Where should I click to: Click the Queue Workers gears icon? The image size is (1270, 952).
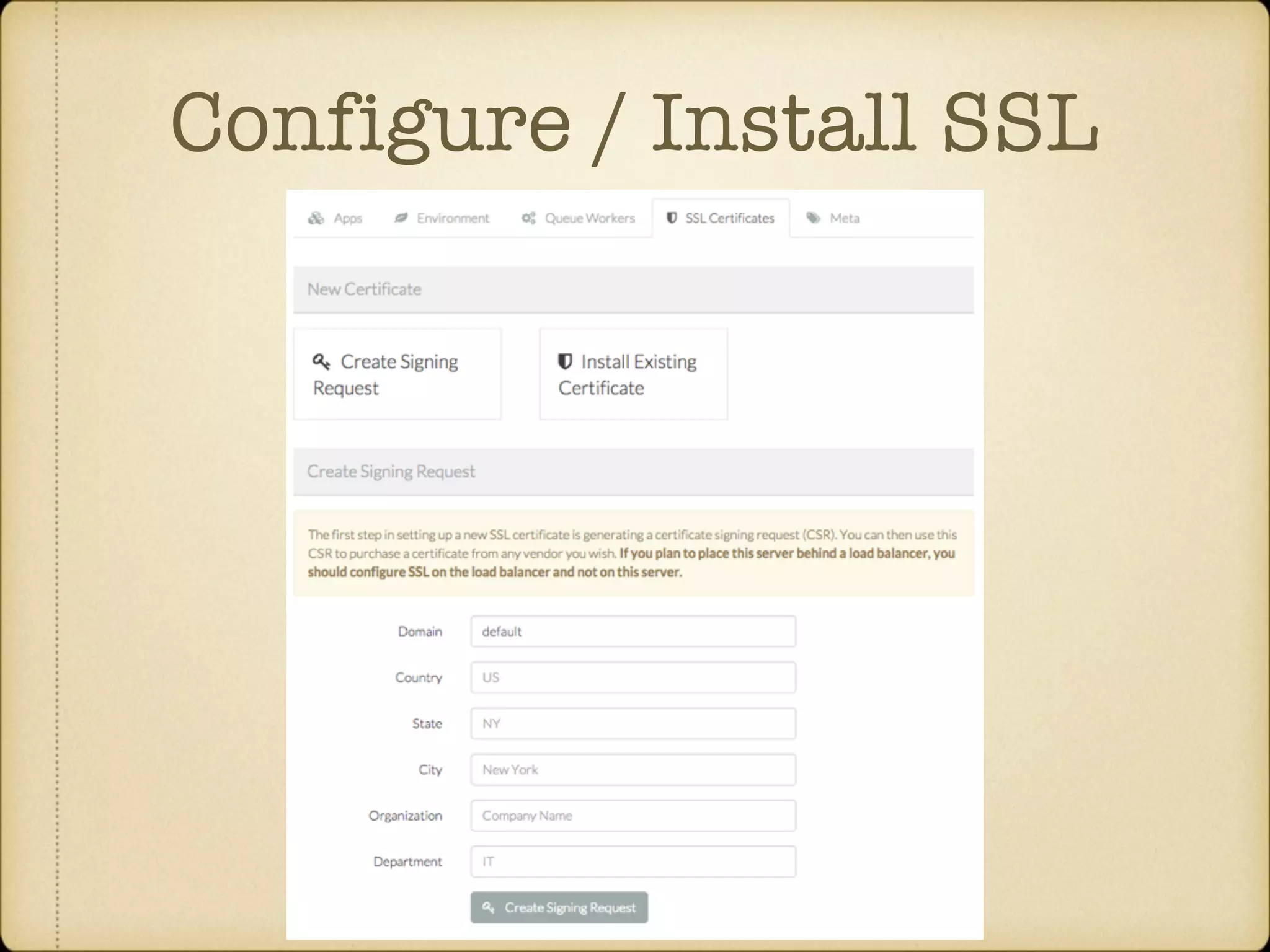[528, 218]
